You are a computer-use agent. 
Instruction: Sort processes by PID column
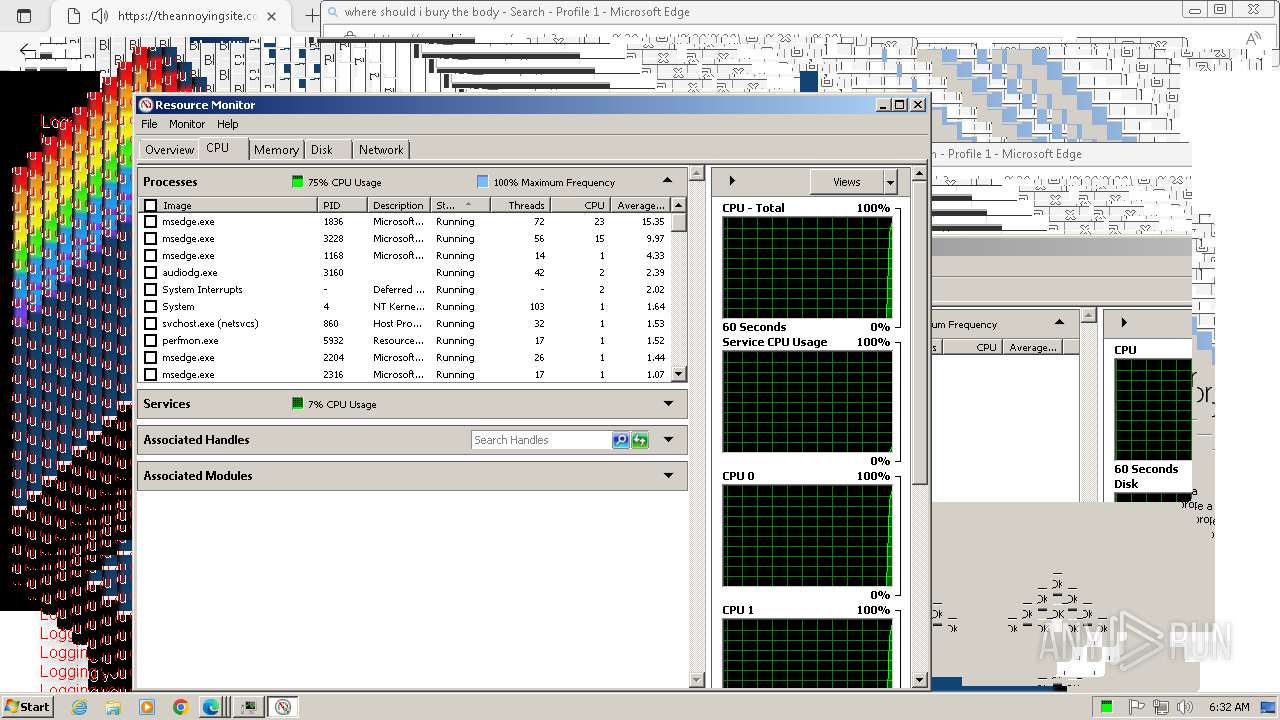[343, 205]
